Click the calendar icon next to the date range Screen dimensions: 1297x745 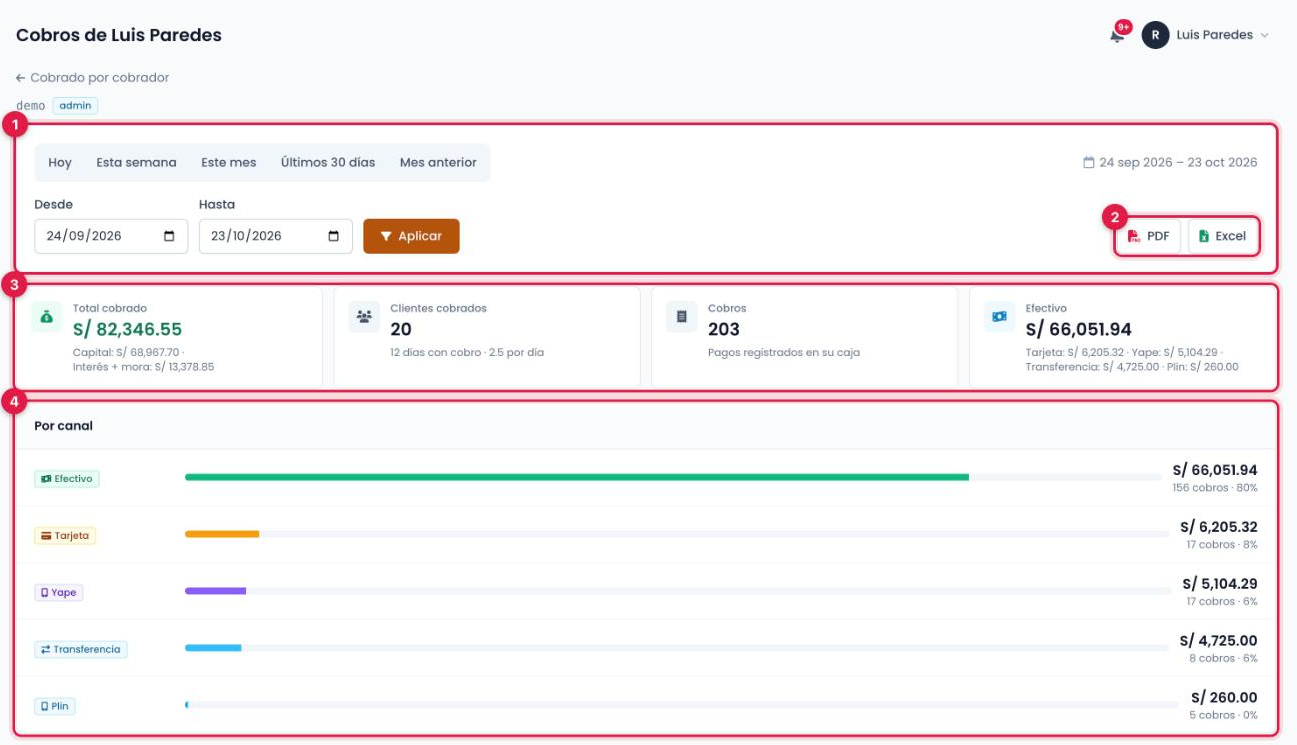[x=1089, y=162]
